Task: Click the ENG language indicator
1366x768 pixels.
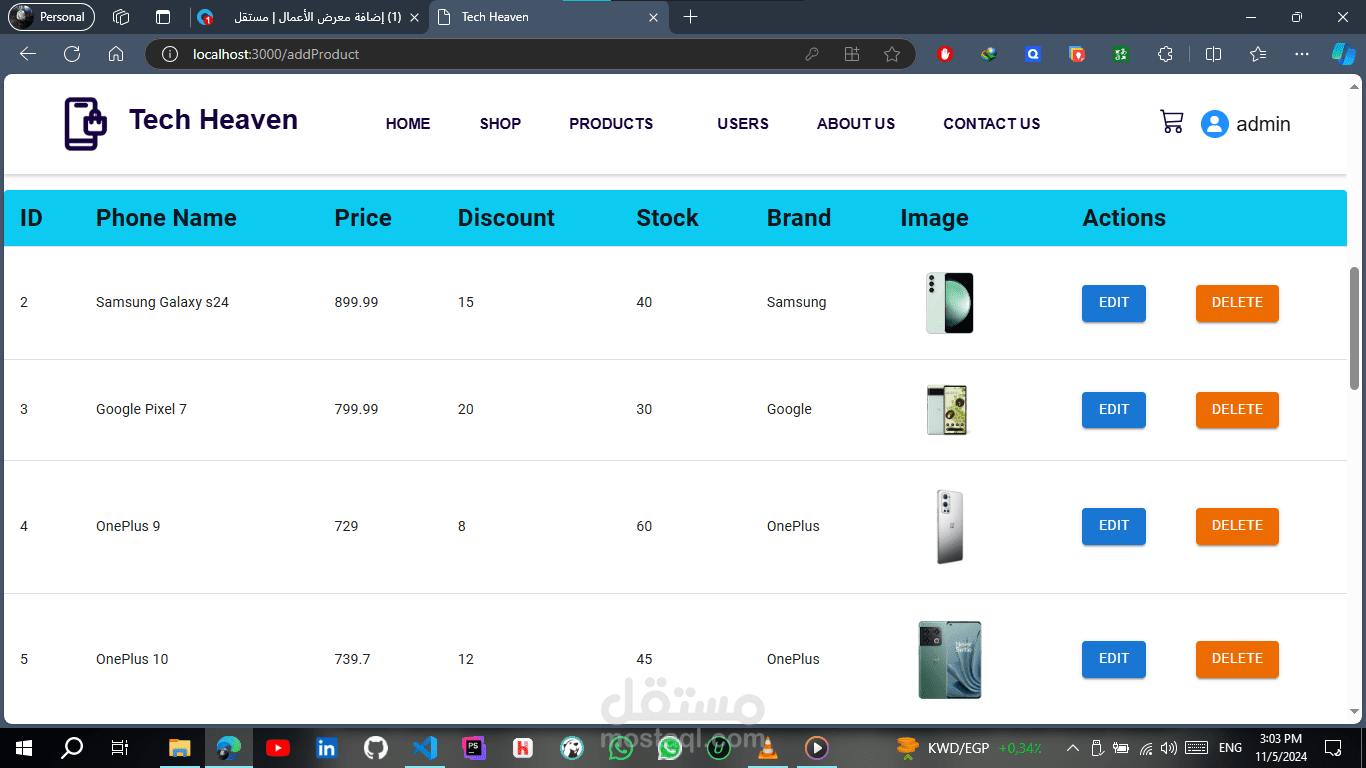Action: tap(1230, 748)
